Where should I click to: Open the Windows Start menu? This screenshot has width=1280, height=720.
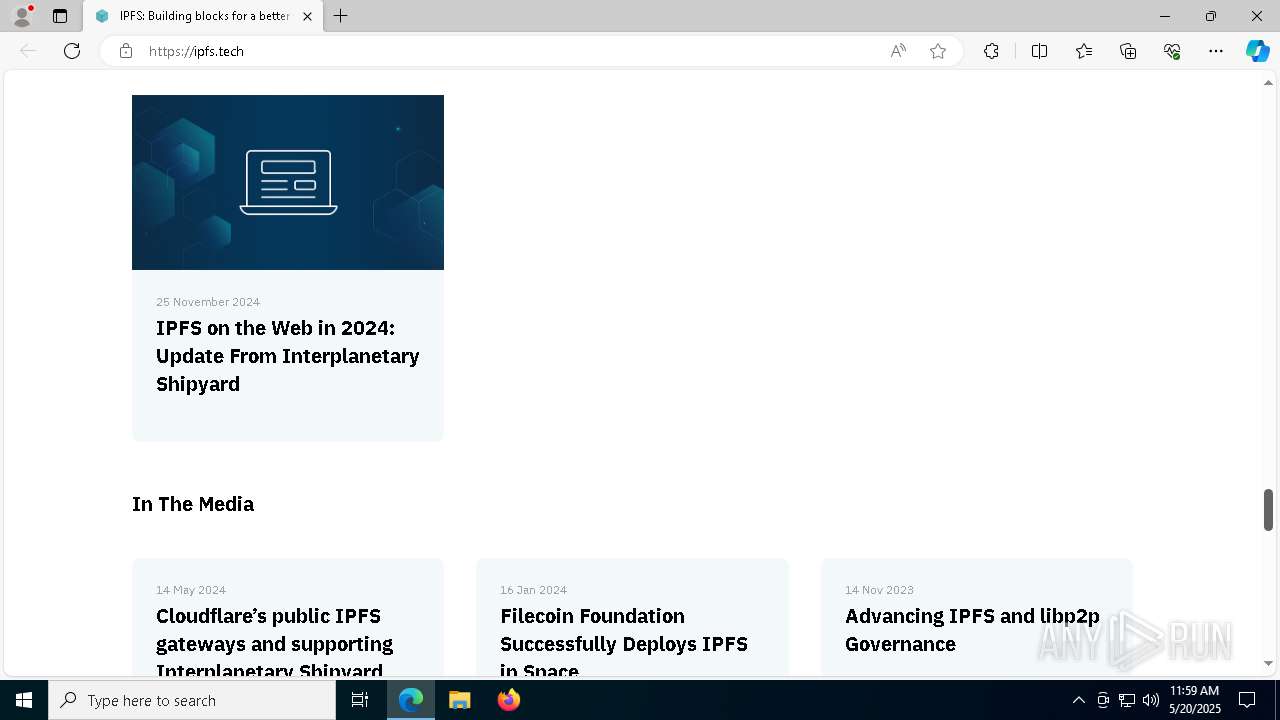[x=24, y=700]
